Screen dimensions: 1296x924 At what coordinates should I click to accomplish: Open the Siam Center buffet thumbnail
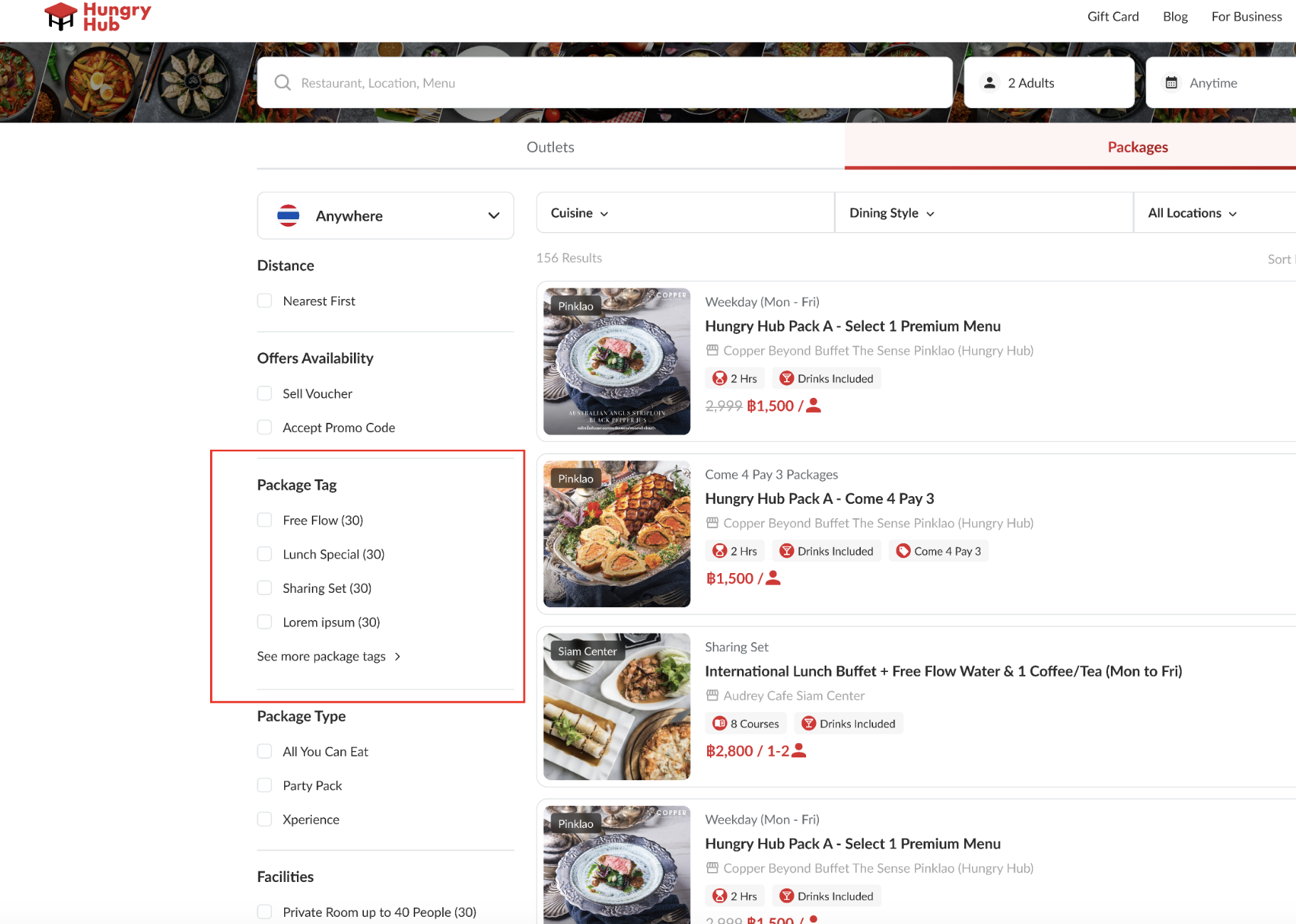click(x=617, y=706)
